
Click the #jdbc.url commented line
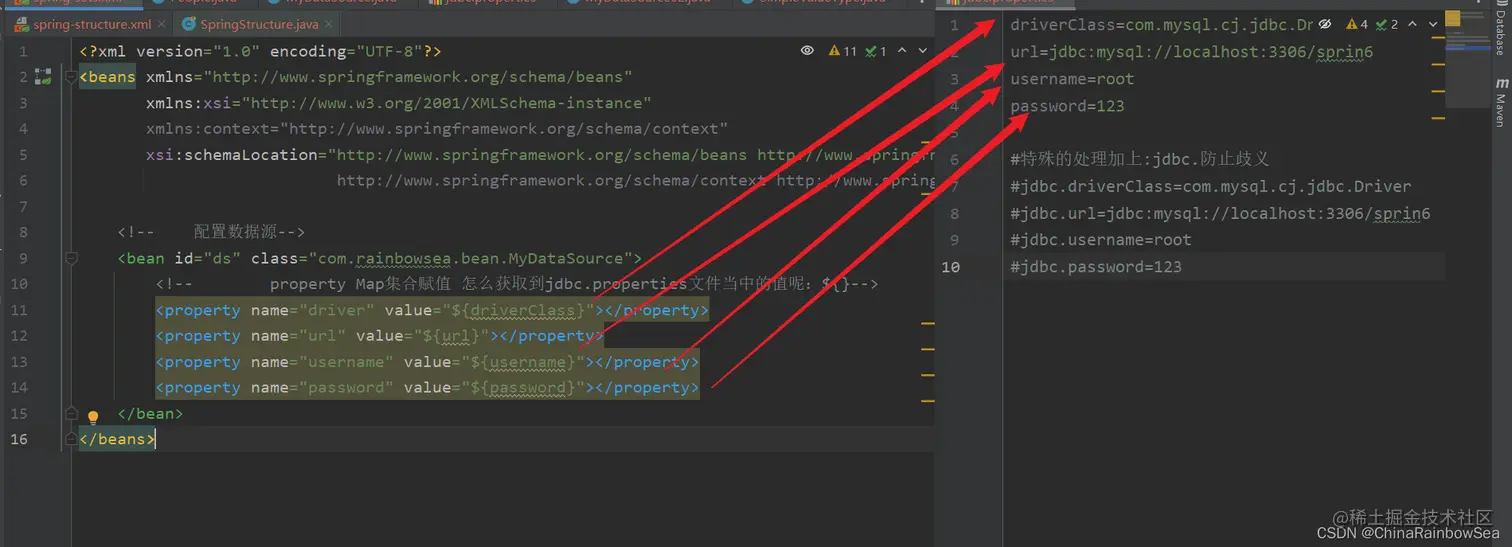(x=1220, y=213)
